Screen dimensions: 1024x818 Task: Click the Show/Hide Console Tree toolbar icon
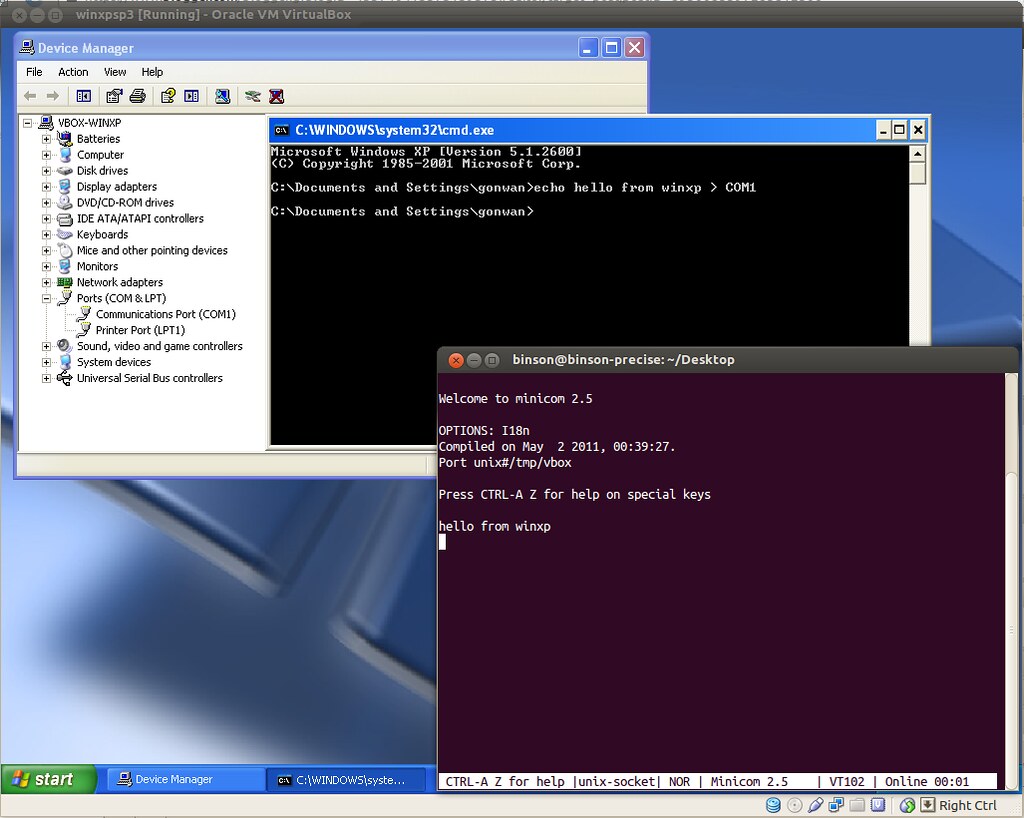pos(83,96)
